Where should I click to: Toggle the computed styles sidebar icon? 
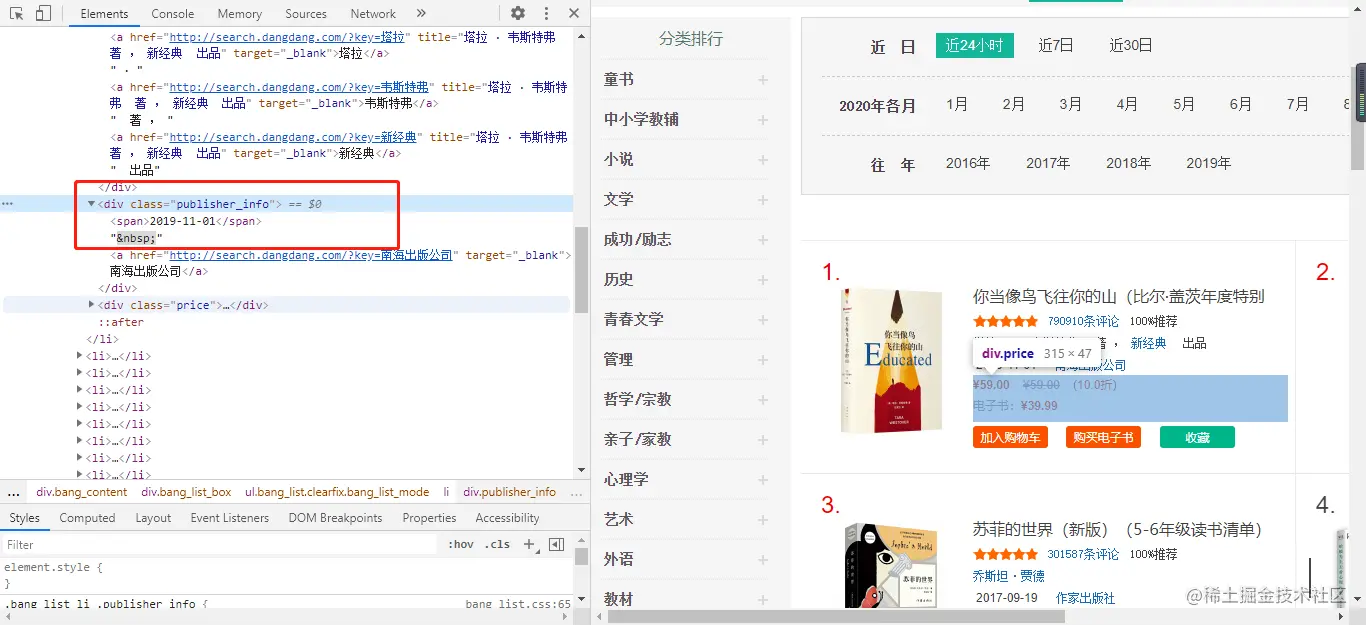[557, 545]
